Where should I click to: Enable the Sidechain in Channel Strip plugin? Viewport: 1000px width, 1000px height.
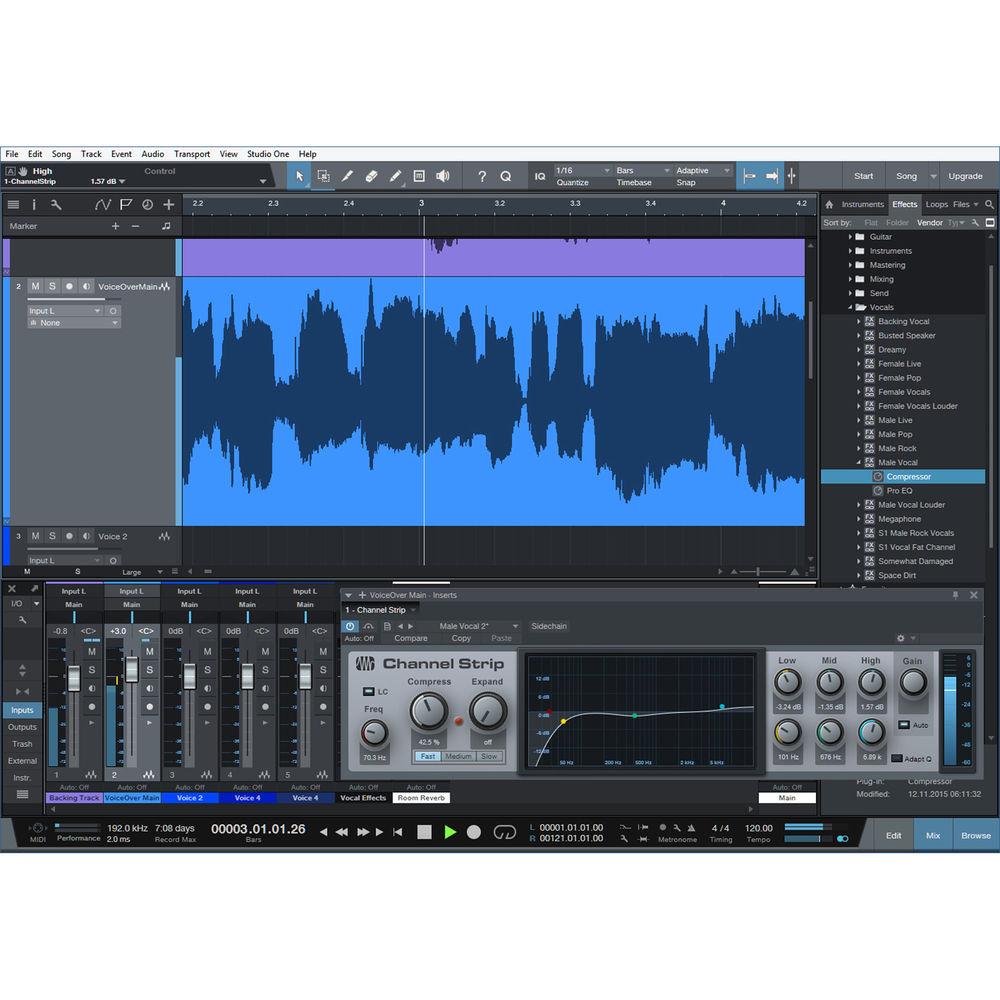(548, 626)
